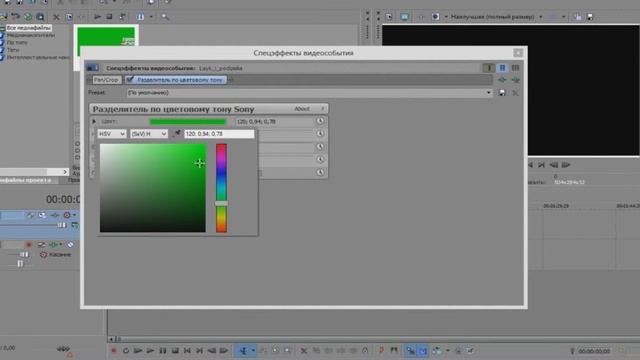Toggle animation clock on the fourth parameter row

tap(320, 159)
